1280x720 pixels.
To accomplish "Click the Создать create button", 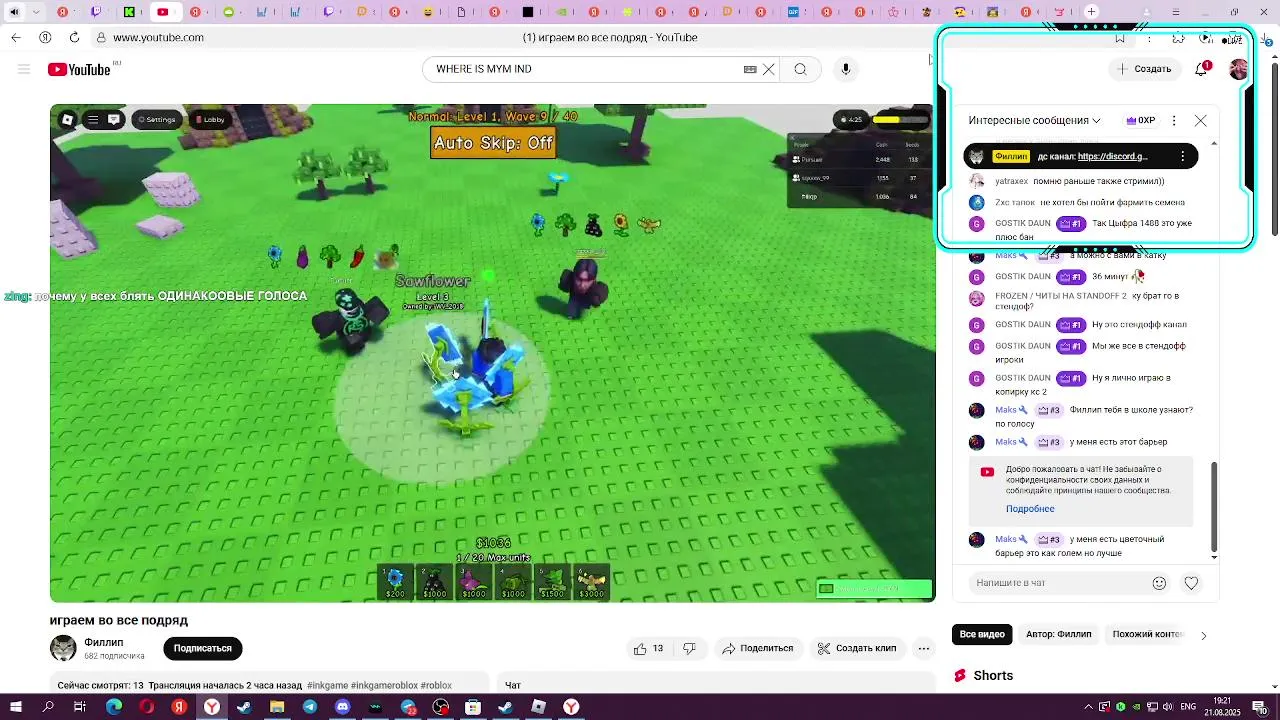I will [1144, 69].
